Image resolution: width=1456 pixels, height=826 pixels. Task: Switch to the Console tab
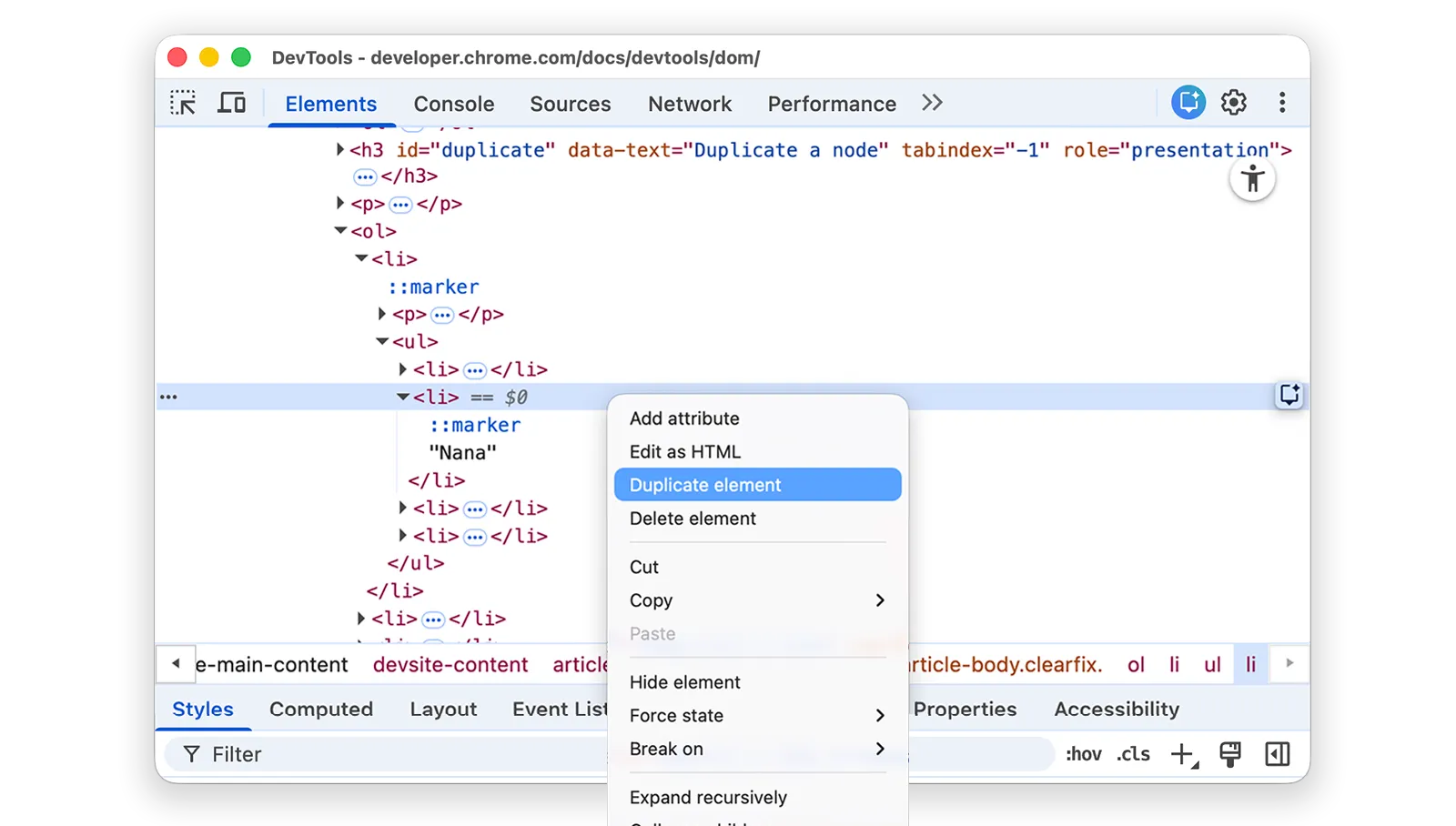454,104
